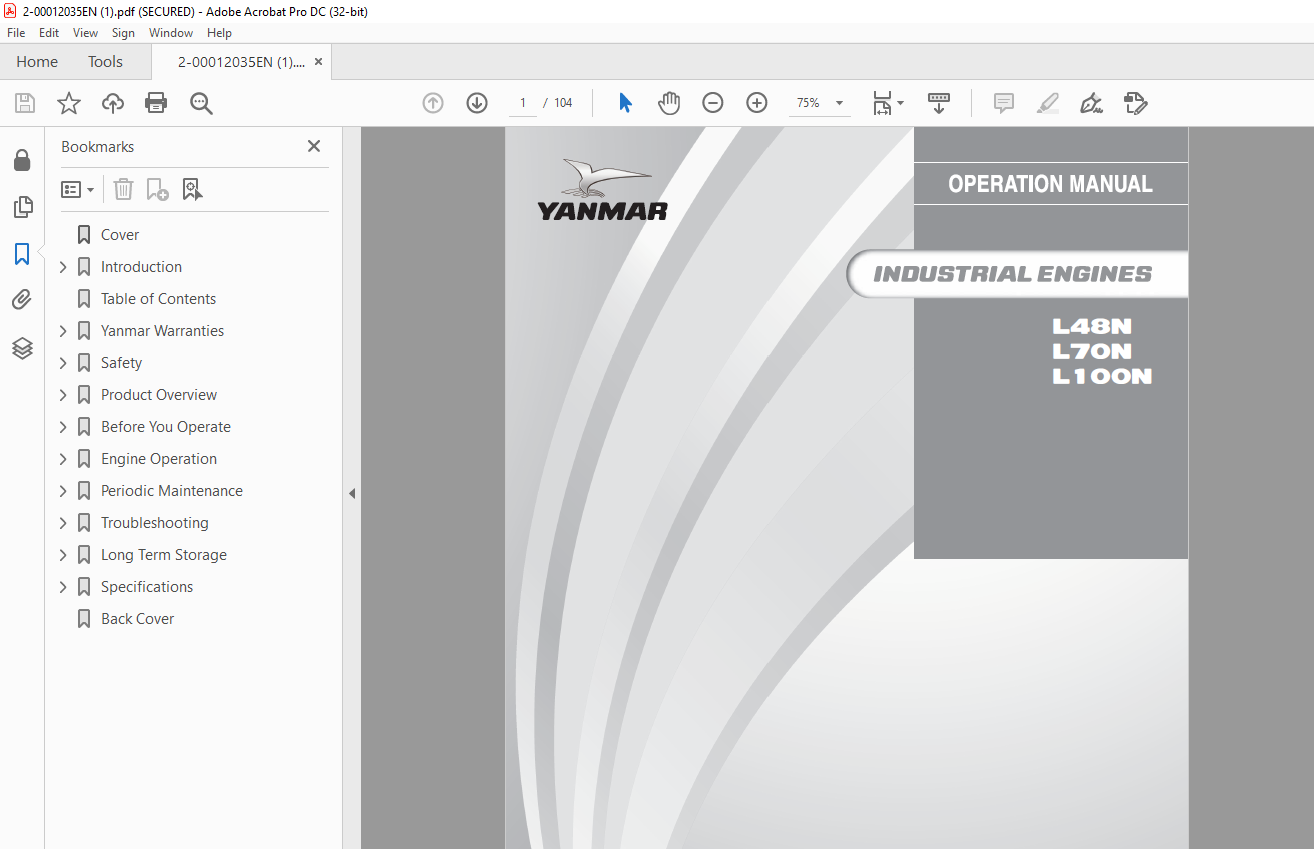Open bookmarks options menu dropdown
The width and height of the screenshot is (1314, 849).
[78, 189]
